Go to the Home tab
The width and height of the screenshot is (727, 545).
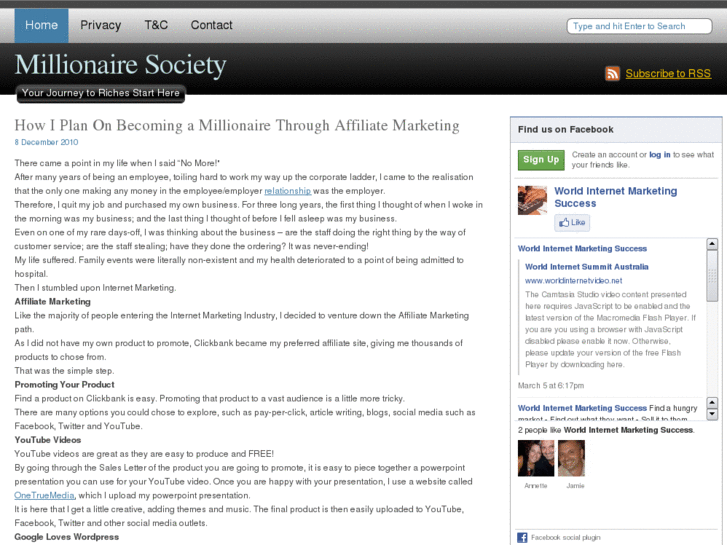click(x=41, y=26)
